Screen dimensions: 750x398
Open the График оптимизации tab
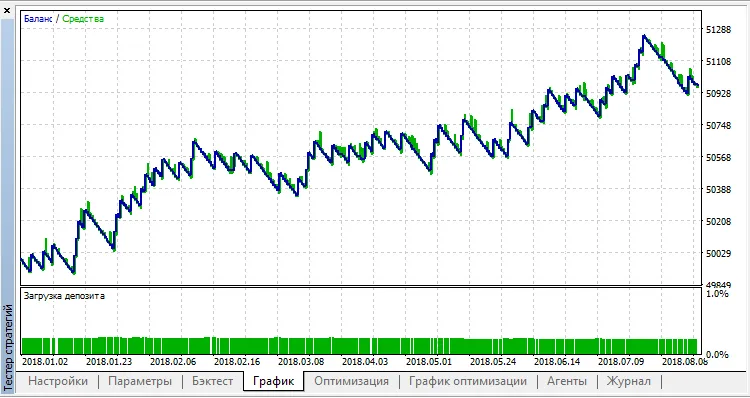tap(468, 381)
